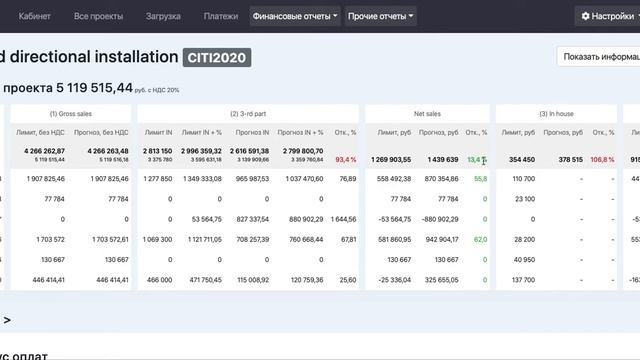Select the (3) In house group header
640x360 pixels.
click(x=556, y=114)
